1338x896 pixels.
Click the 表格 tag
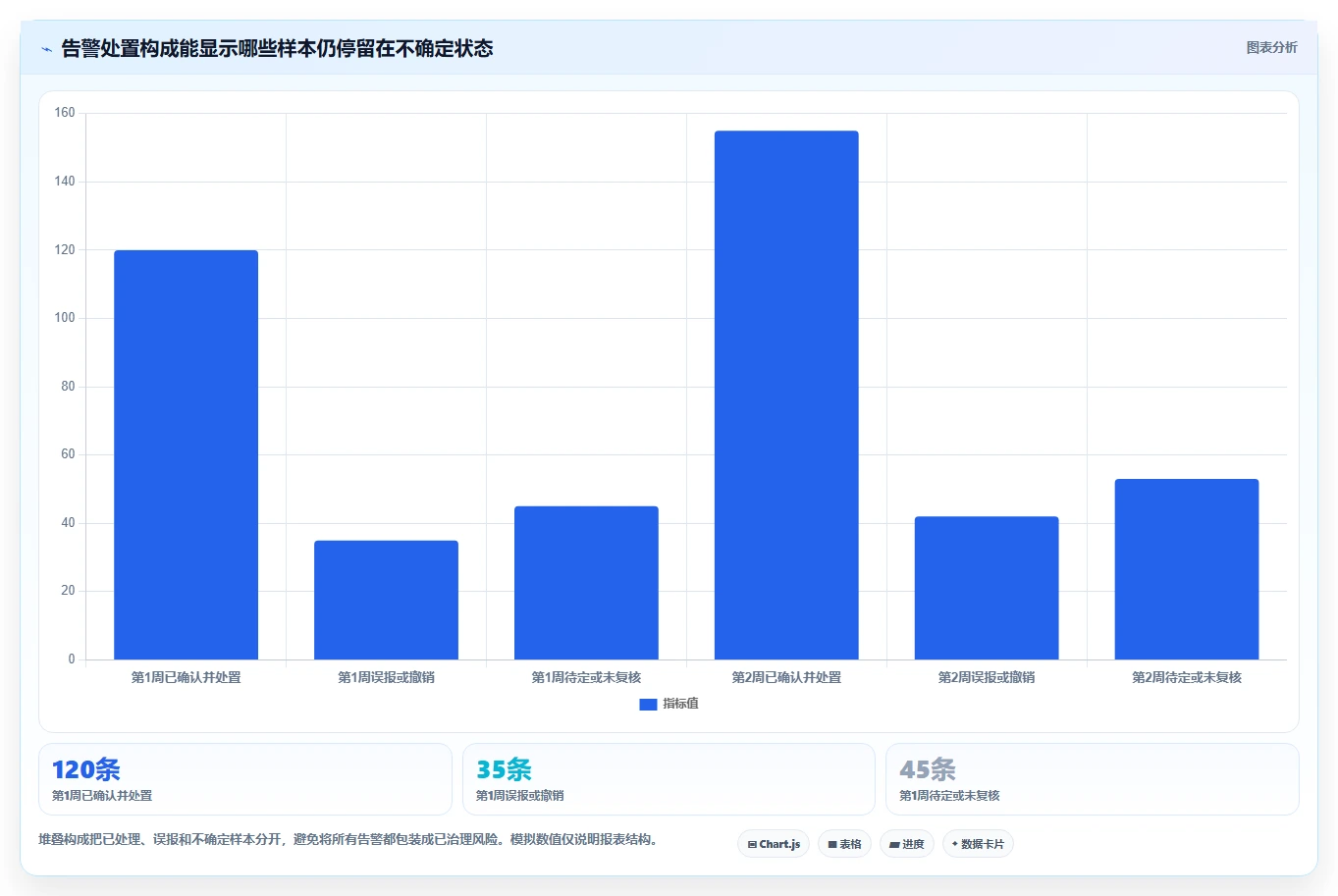(x=844, y=844)
